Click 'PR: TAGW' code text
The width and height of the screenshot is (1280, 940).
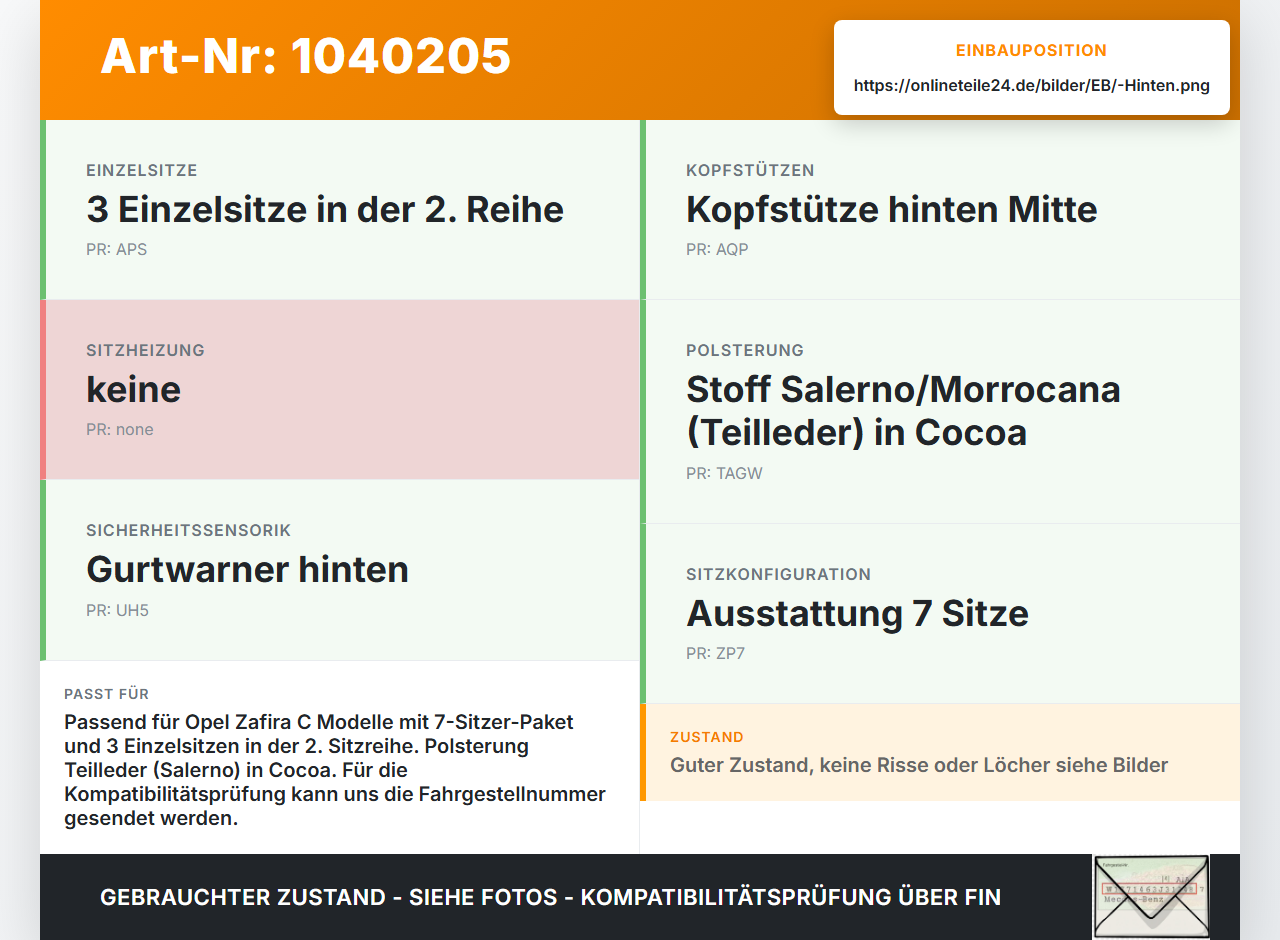[x=724, y=473]
